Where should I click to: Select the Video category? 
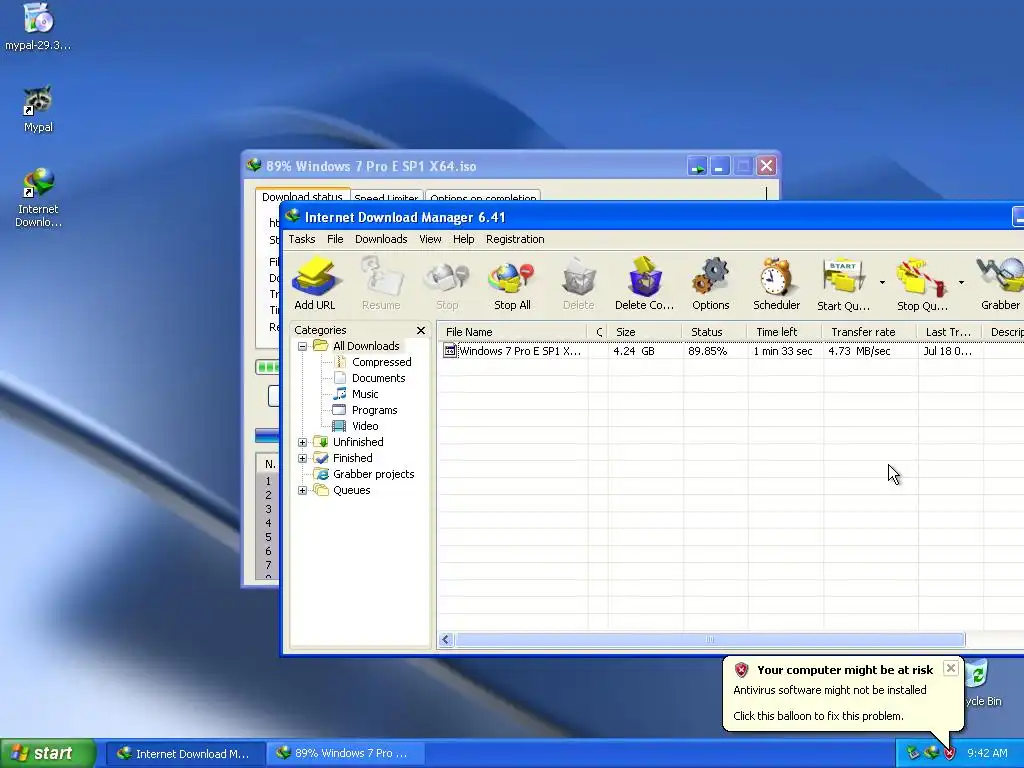364,426
